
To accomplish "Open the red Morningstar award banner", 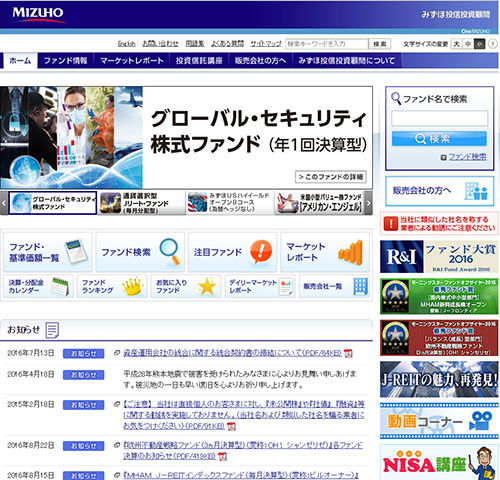I will point(439,338).
